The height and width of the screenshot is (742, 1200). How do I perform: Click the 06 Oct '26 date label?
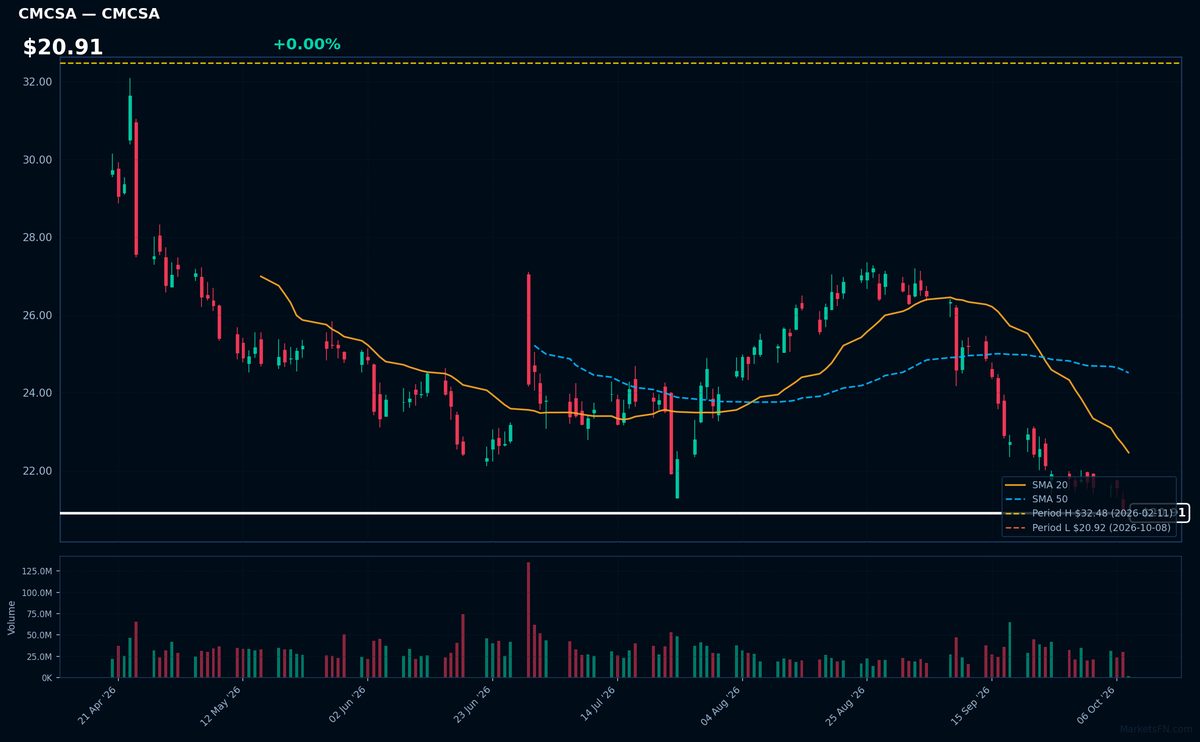point(1097,704)
